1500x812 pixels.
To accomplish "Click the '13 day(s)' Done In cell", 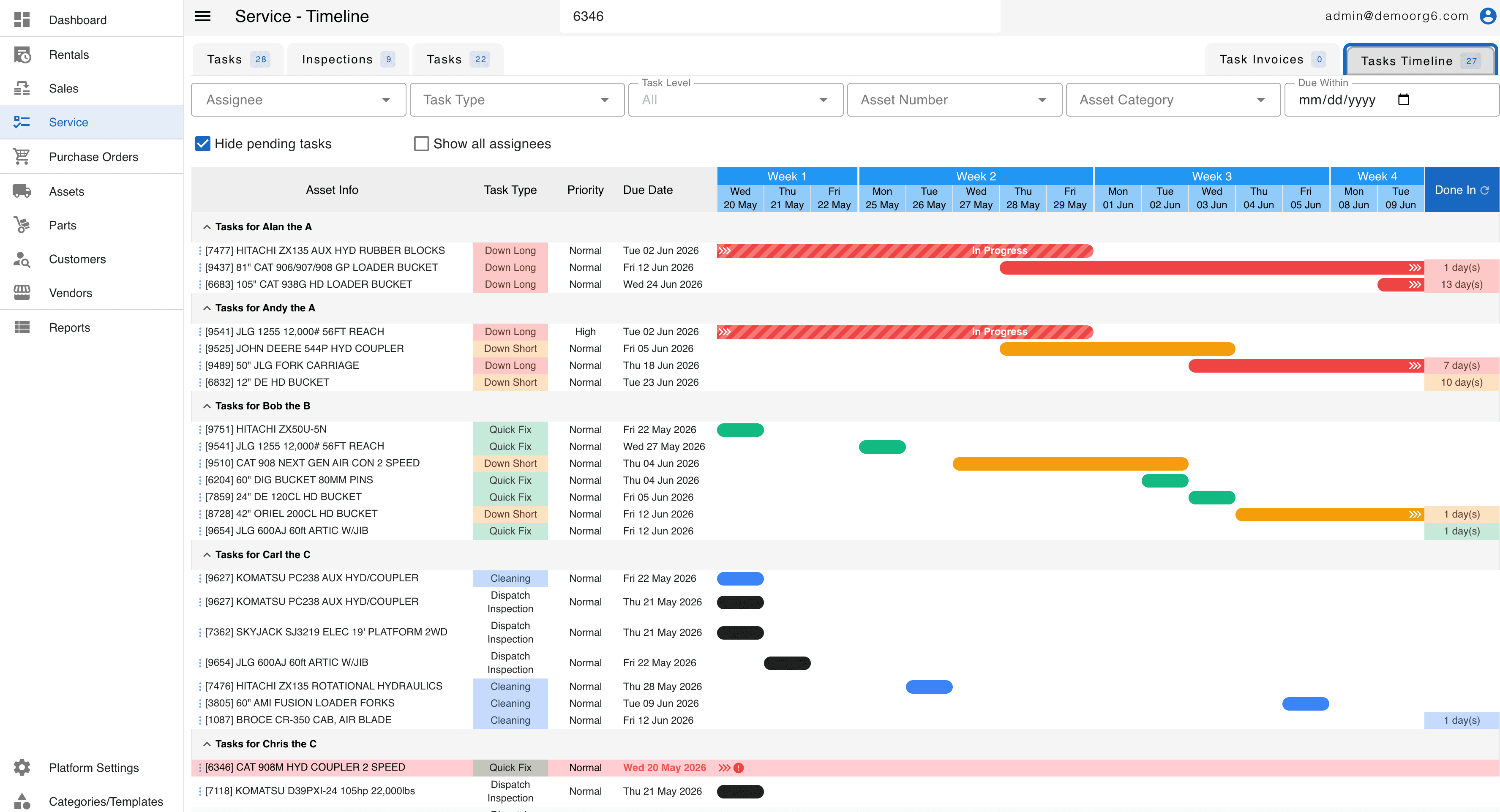I will coord(1462,285).
